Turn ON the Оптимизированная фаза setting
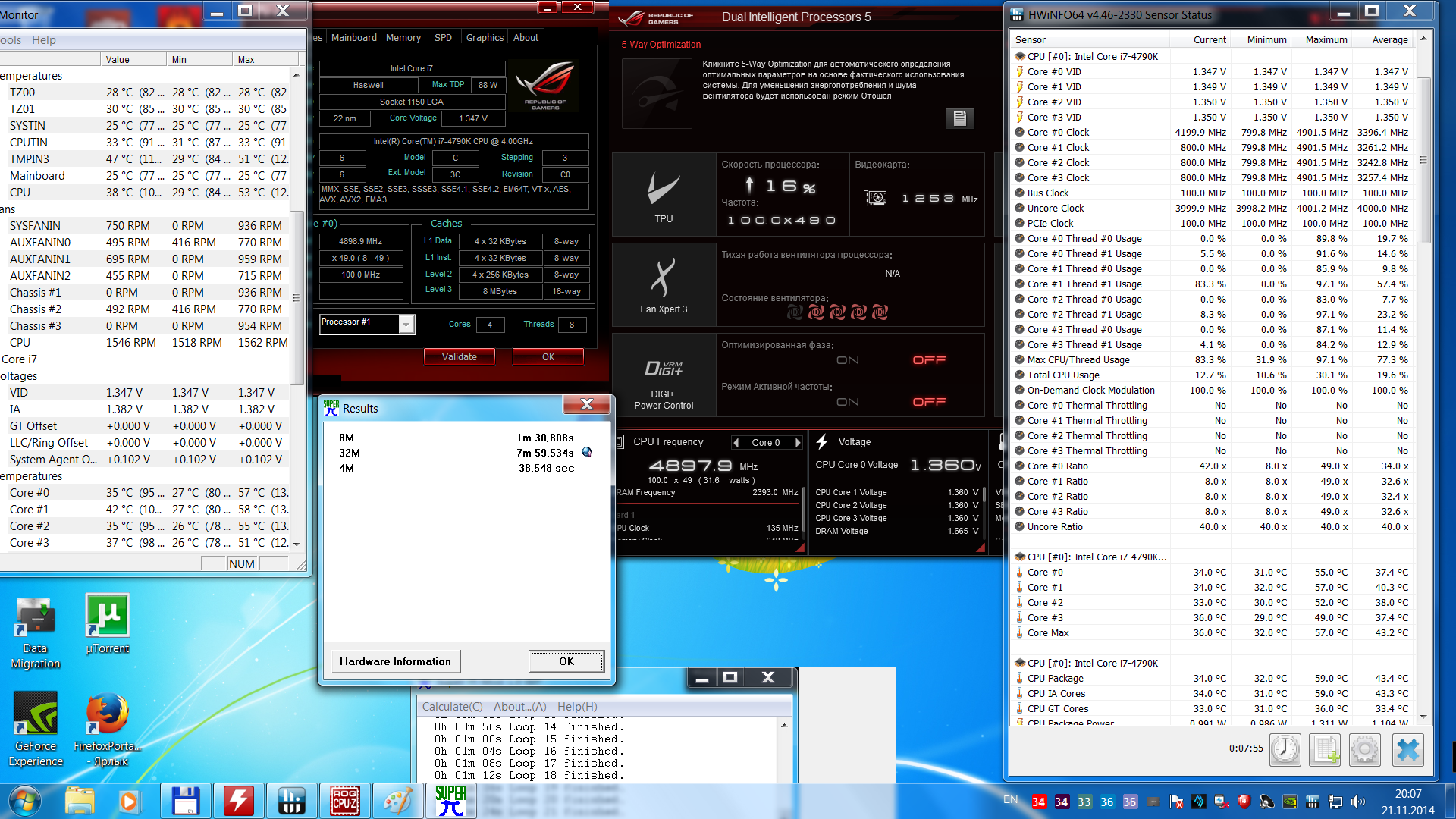This screenshot has width=1456, height=819. pos(848,360)
